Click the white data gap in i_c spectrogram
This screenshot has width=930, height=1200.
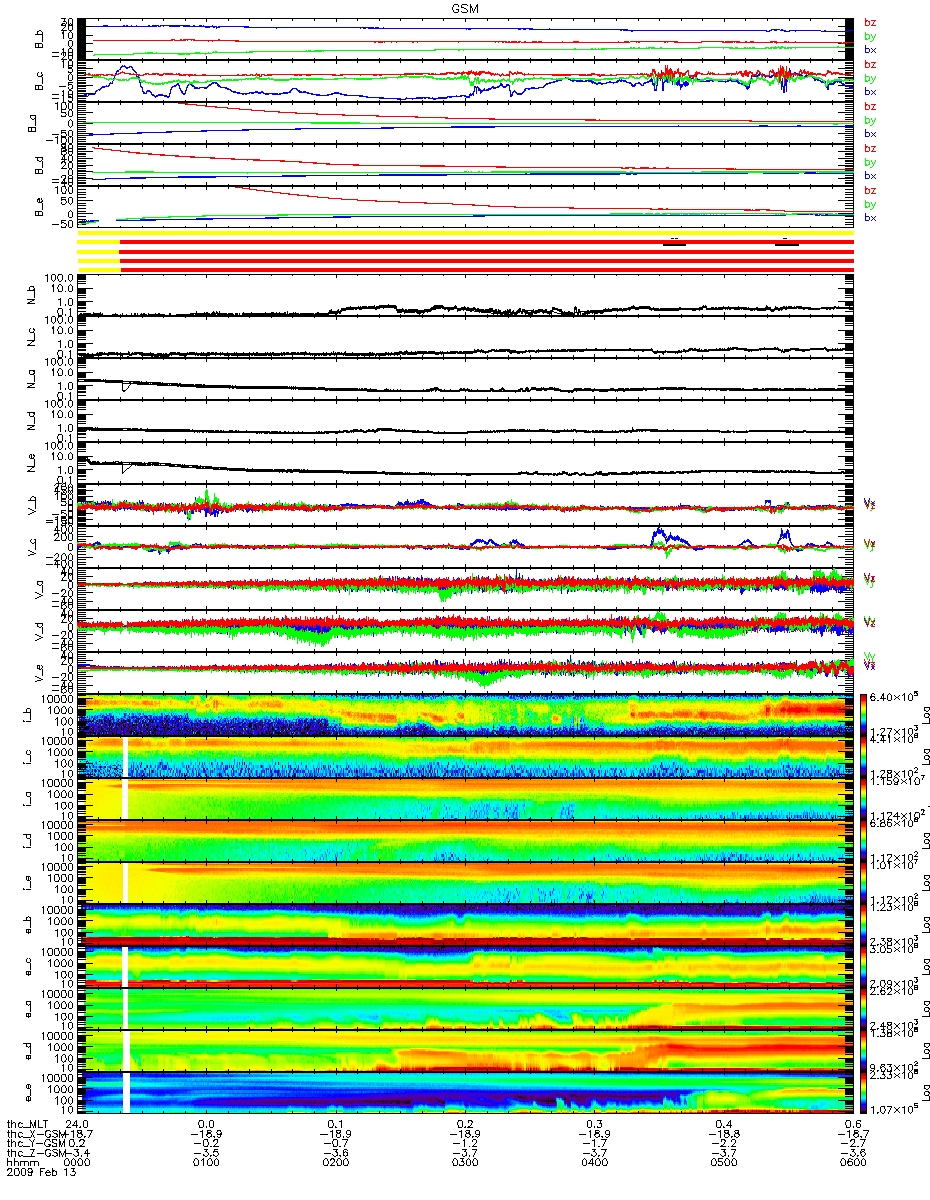(x=126, y=757)
